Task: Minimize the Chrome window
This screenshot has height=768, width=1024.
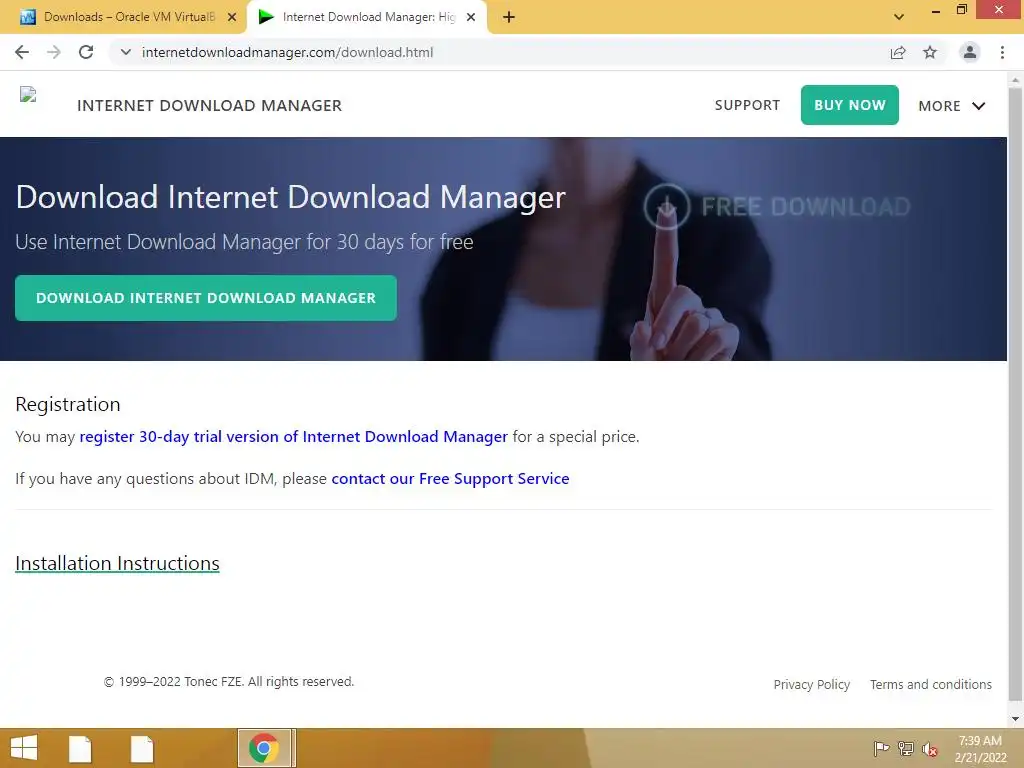Action: point(936,10)
